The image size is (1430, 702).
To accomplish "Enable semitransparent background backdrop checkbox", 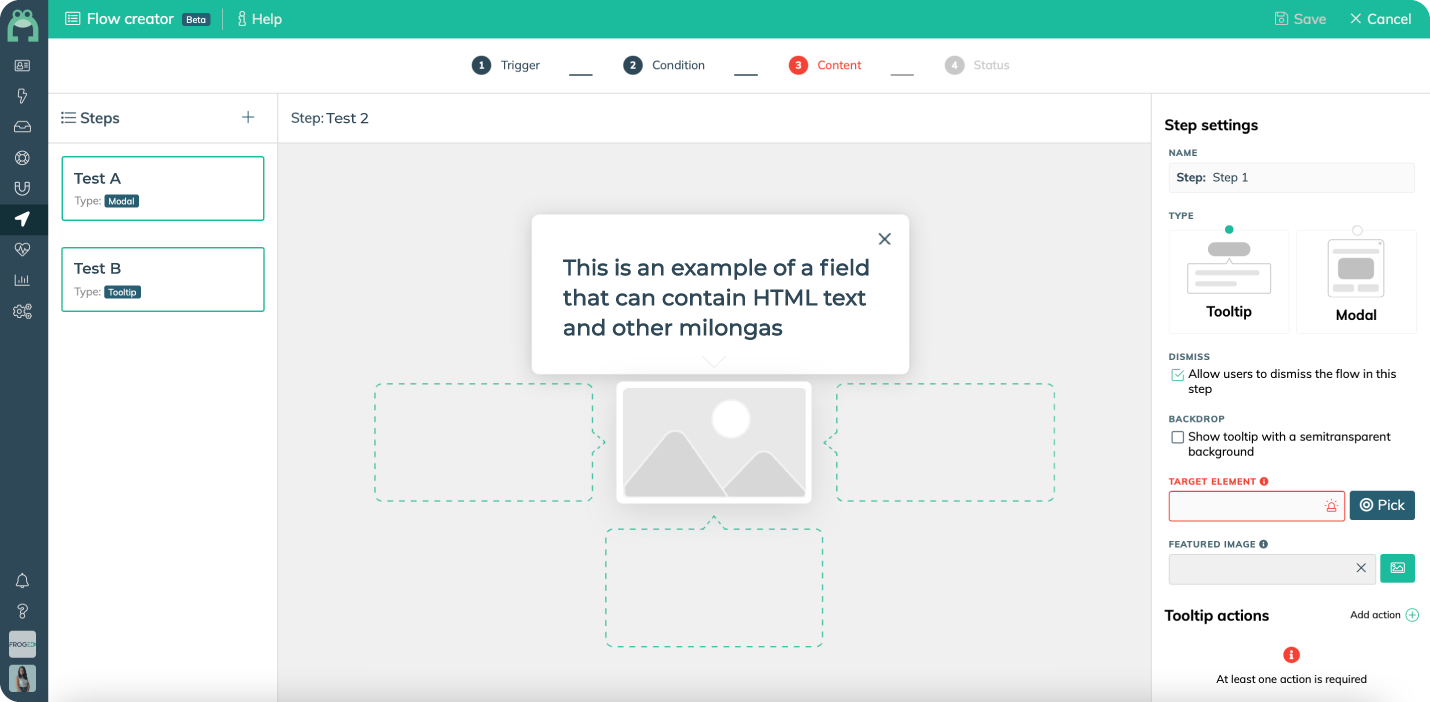I will click(1177, 437).
